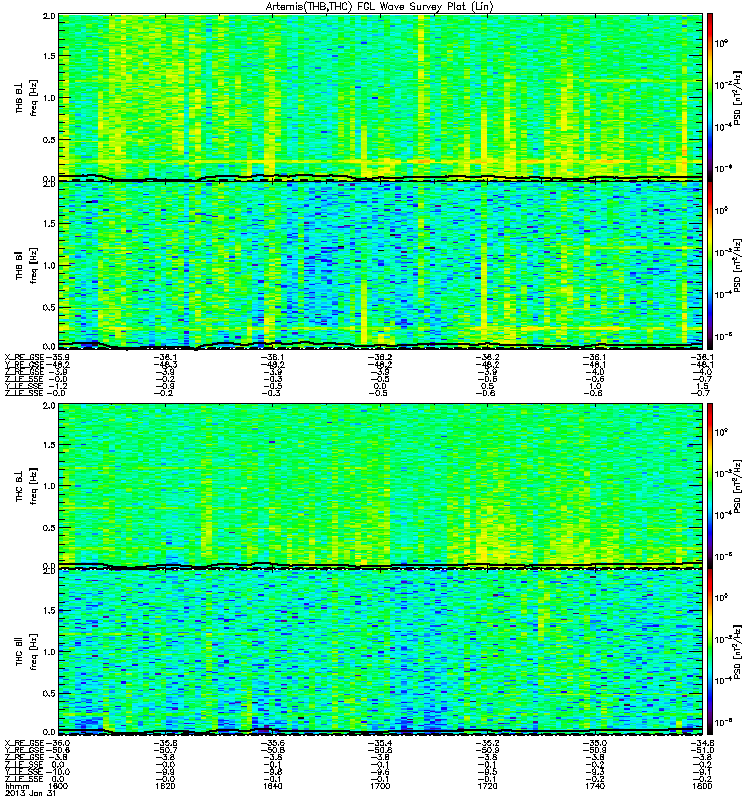Click the THB Y_LE_SSE value '-1.2'
Image resolution: width=750 pixels, height=800 pixels.
(x=56, y=386)
